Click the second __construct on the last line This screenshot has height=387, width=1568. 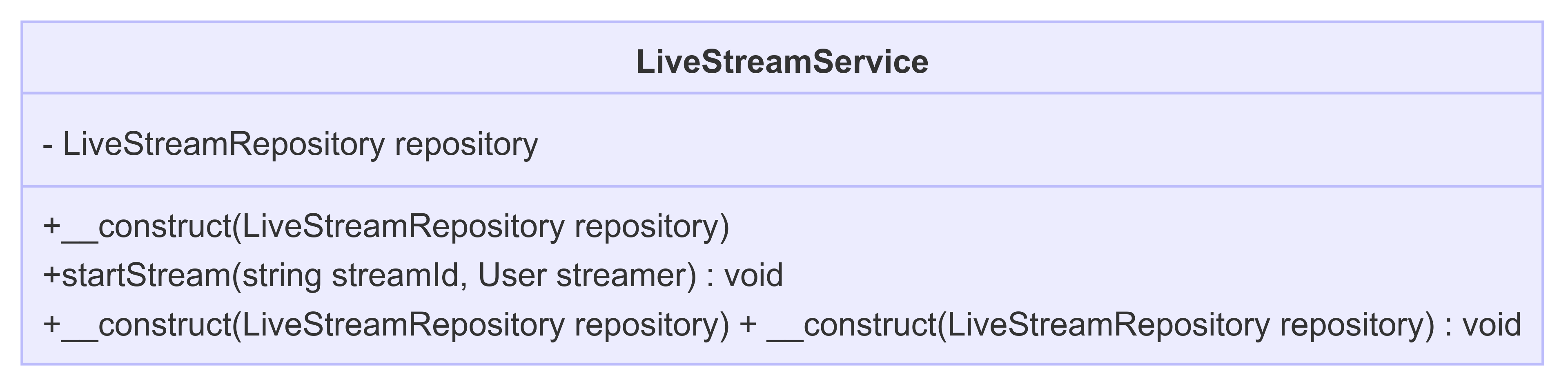point(851,324)
